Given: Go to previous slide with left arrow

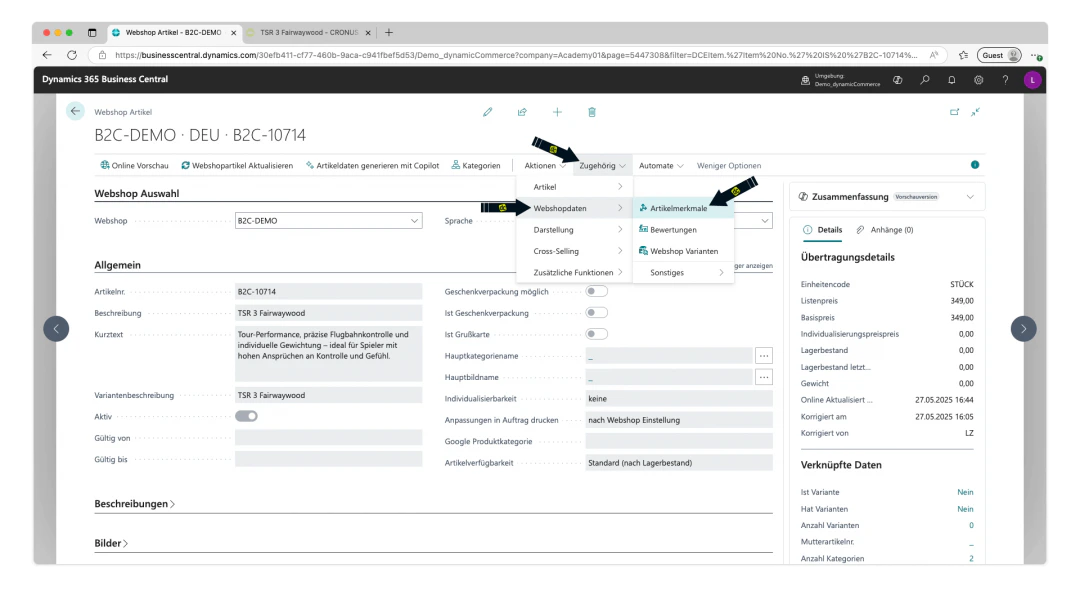Looking at the screenshot, I should [56, 328].
